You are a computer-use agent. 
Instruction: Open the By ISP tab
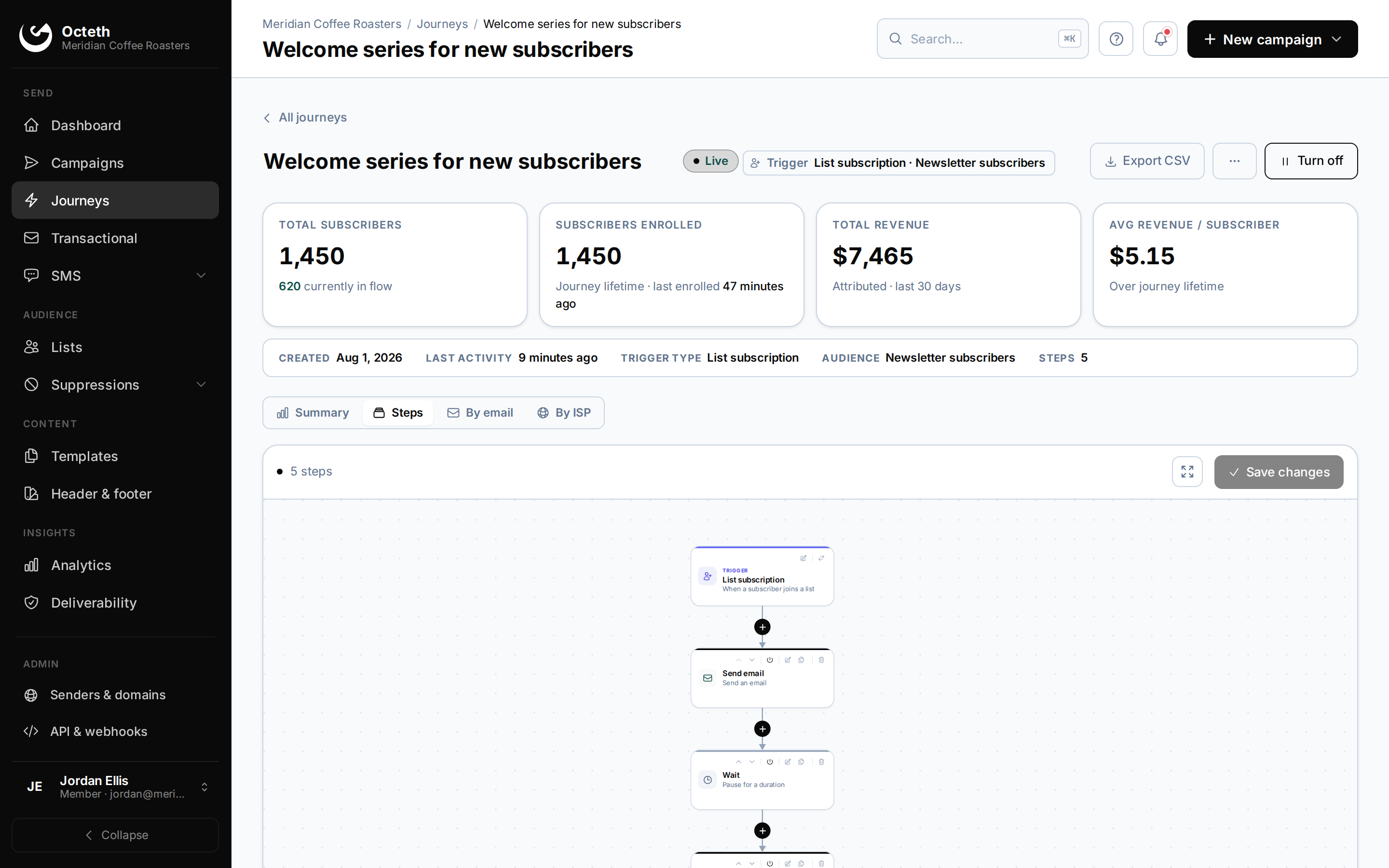(x=564, y=413)
